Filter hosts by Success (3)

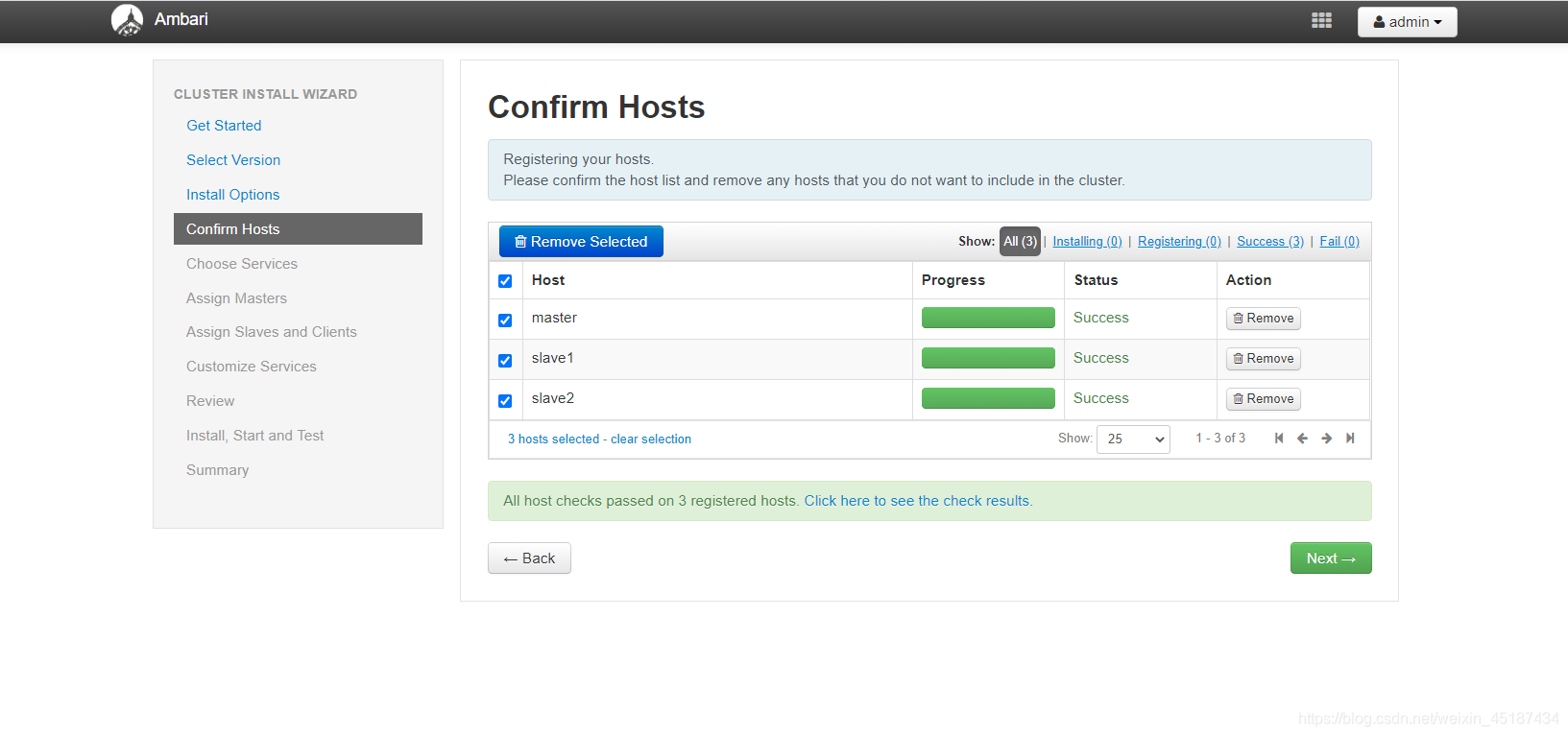[1270, 242]
